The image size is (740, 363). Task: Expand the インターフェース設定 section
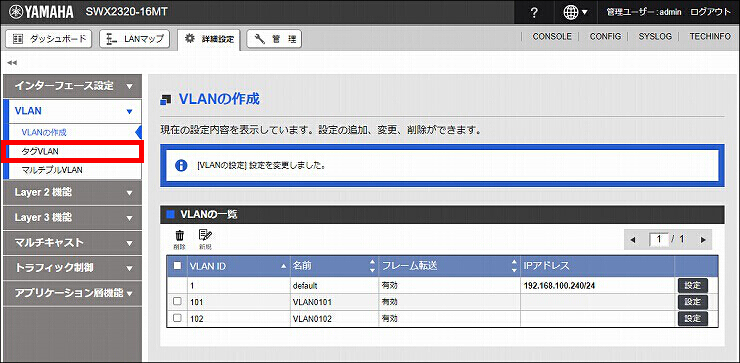click(72, 86)
